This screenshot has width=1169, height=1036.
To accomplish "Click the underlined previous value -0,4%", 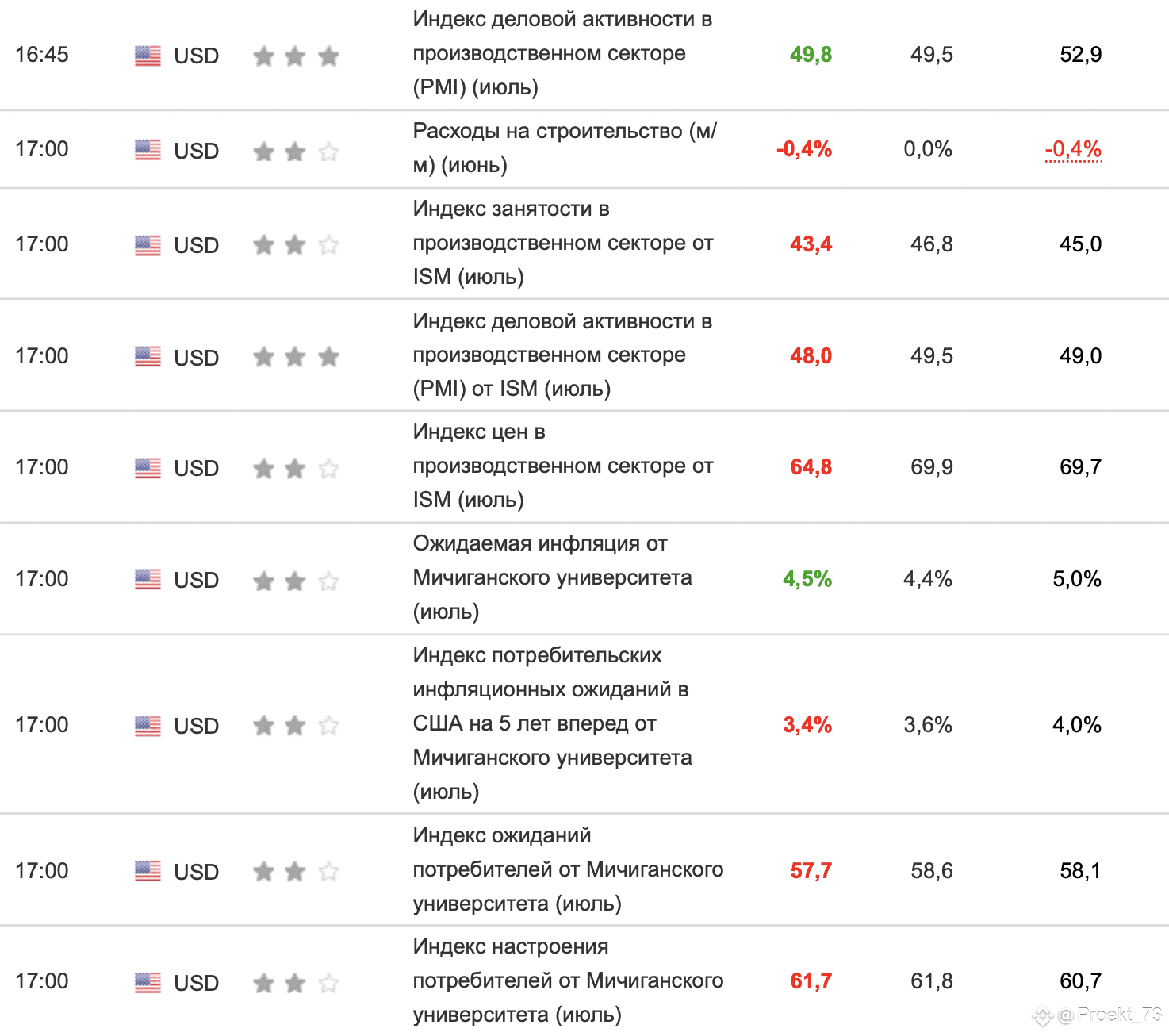I will coord(1073,149).
